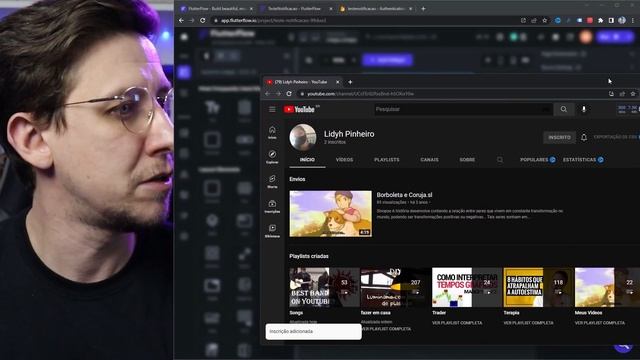640x360 pixels.
Task: Click Chrome profile avatar in FlutterFlow window
Action: pos(622,20)
